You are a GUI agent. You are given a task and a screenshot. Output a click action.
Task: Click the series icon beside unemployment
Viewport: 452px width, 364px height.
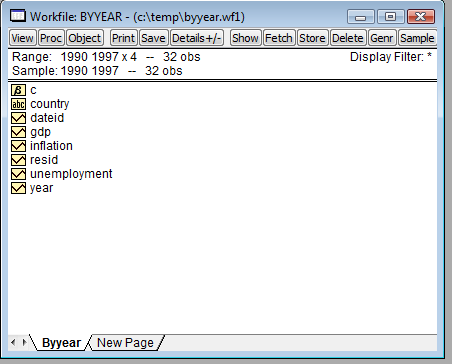[18, 174]
